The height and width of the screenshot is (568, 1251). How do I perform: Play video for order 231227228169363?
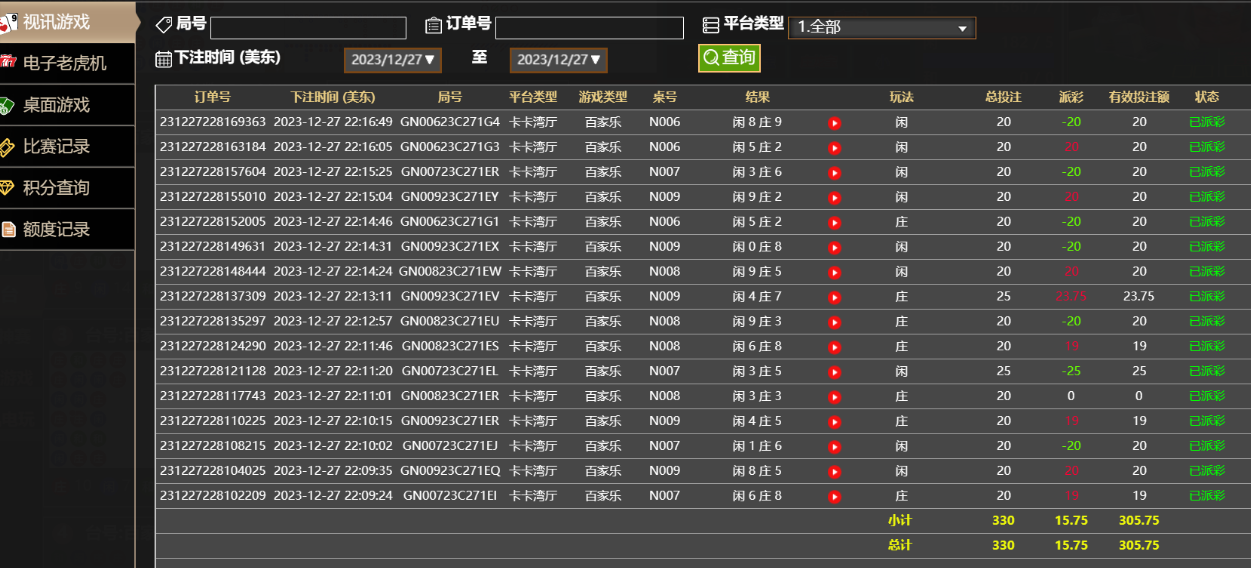tap(834, 123)
